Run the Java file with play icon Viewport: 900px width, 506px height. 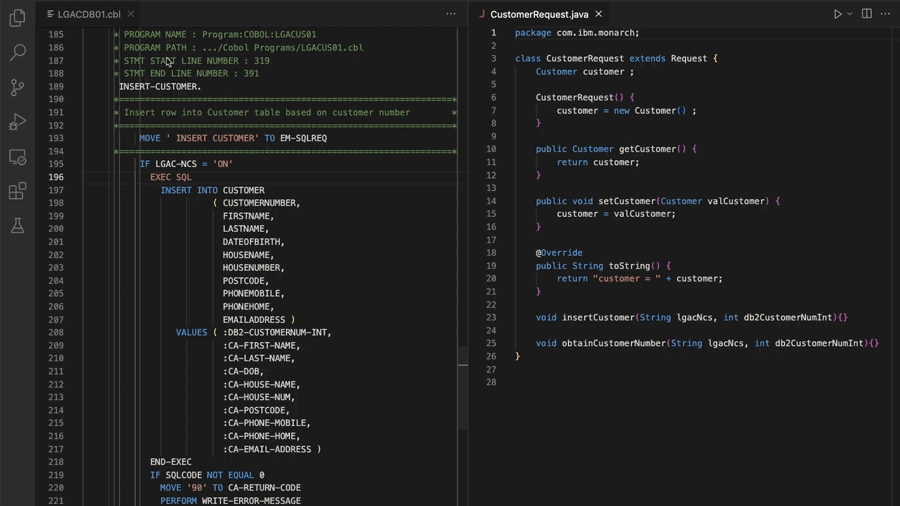[x=837, y=14]
